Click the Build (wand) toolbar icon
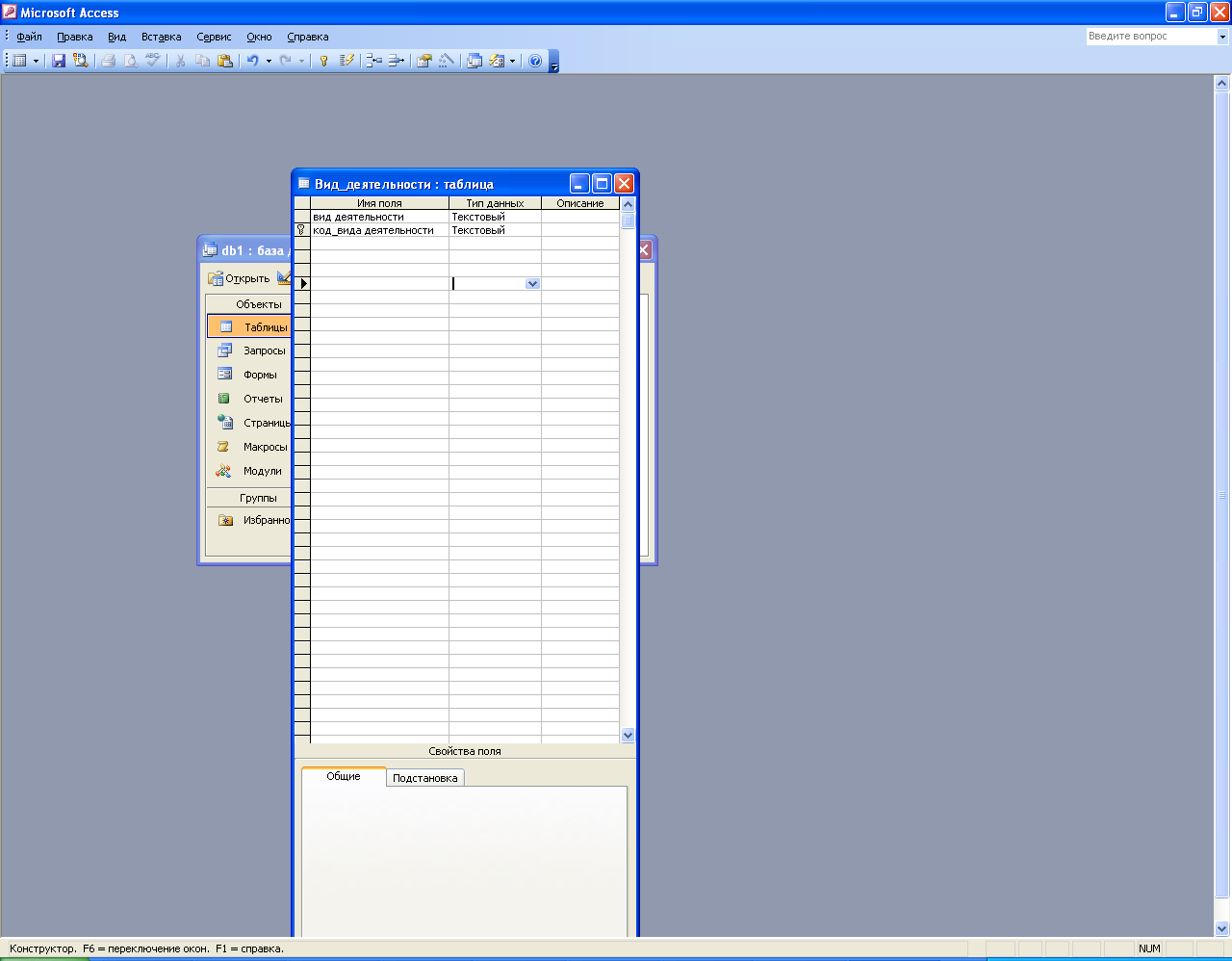 point(446,61)
